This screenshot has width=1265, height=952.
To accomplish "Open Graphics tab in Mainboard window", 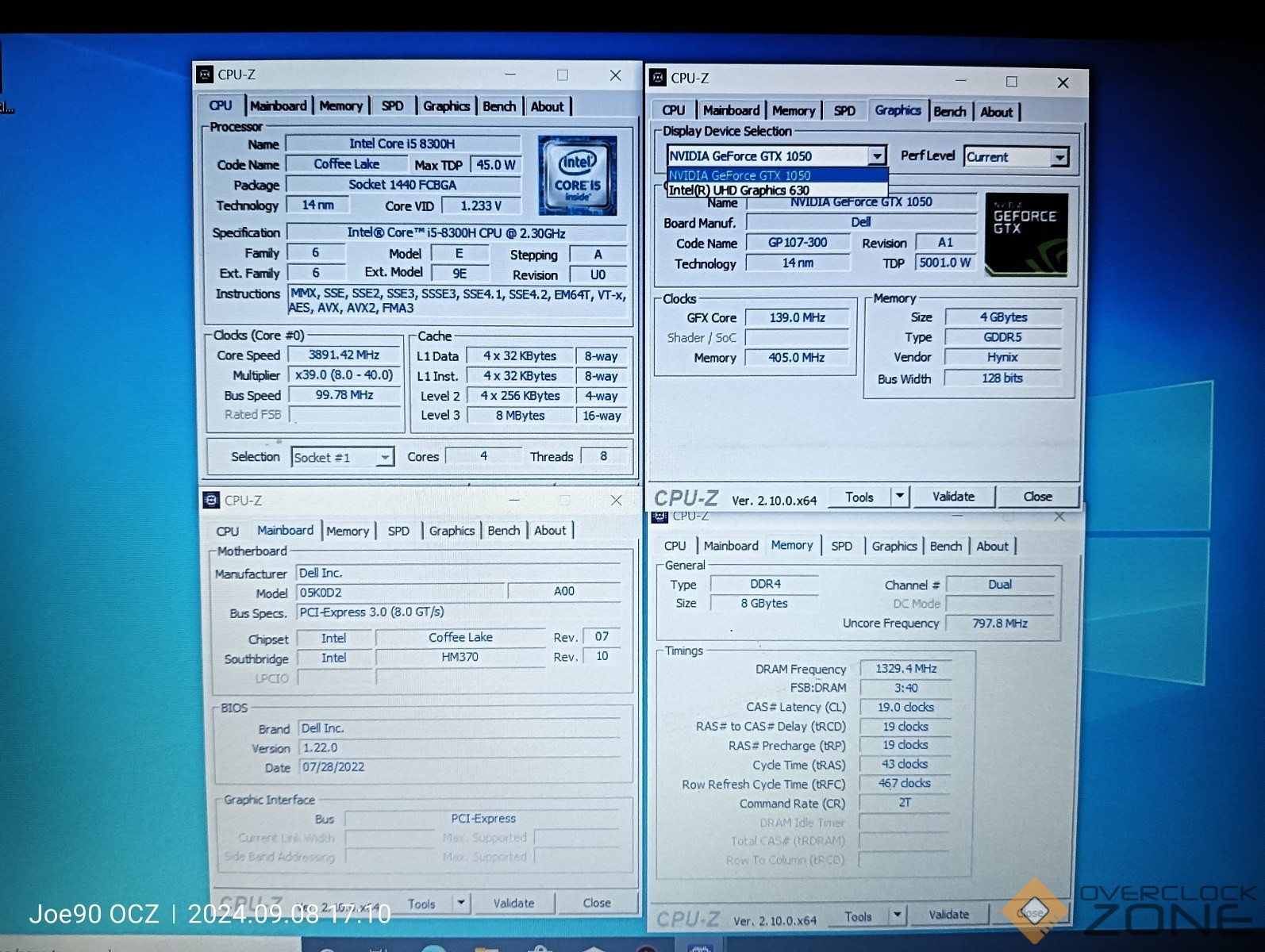I will (452, 532).
